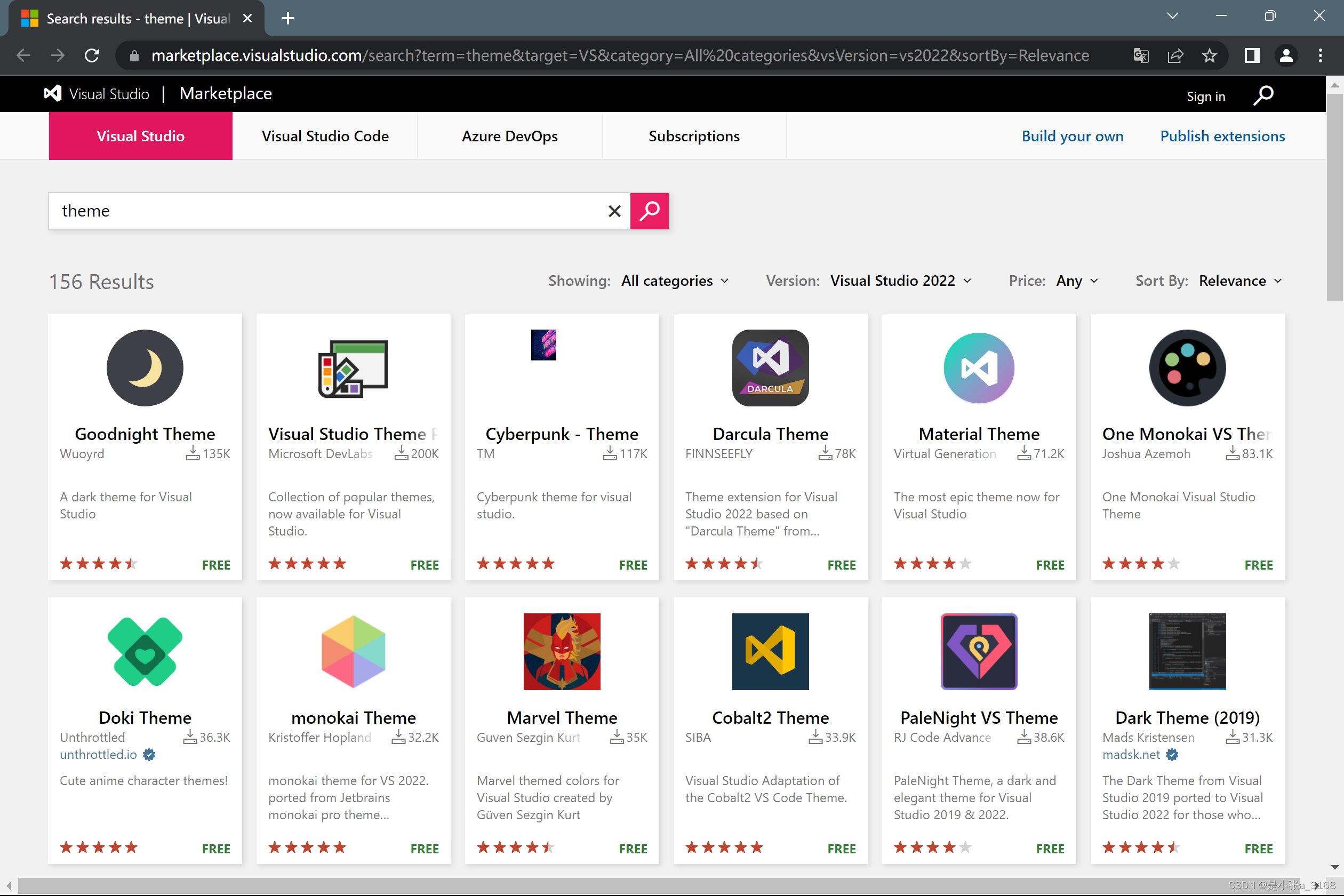Click the Cobalt2 Theme icon
This screenshot has width=1344, height=896.
770,651
